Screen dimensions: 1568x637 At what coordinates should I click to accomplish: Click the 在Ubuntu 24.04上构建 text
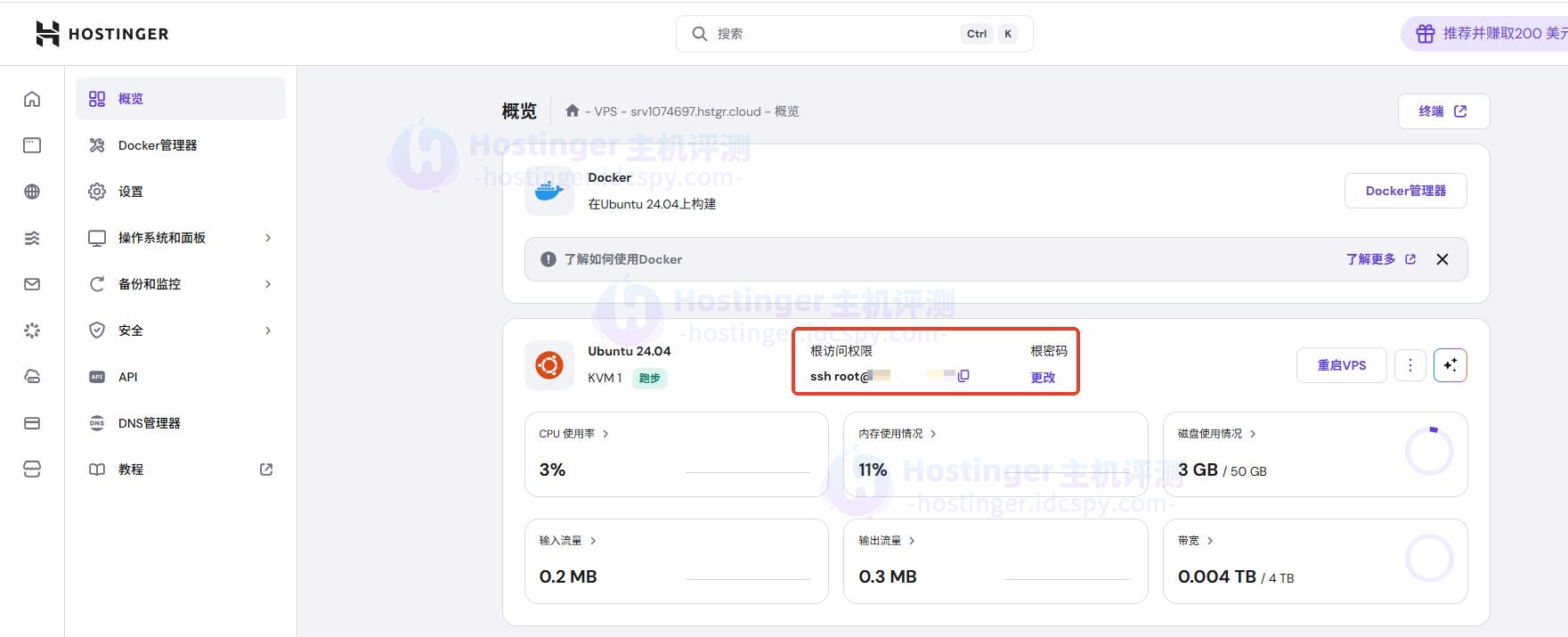[652, 204]
